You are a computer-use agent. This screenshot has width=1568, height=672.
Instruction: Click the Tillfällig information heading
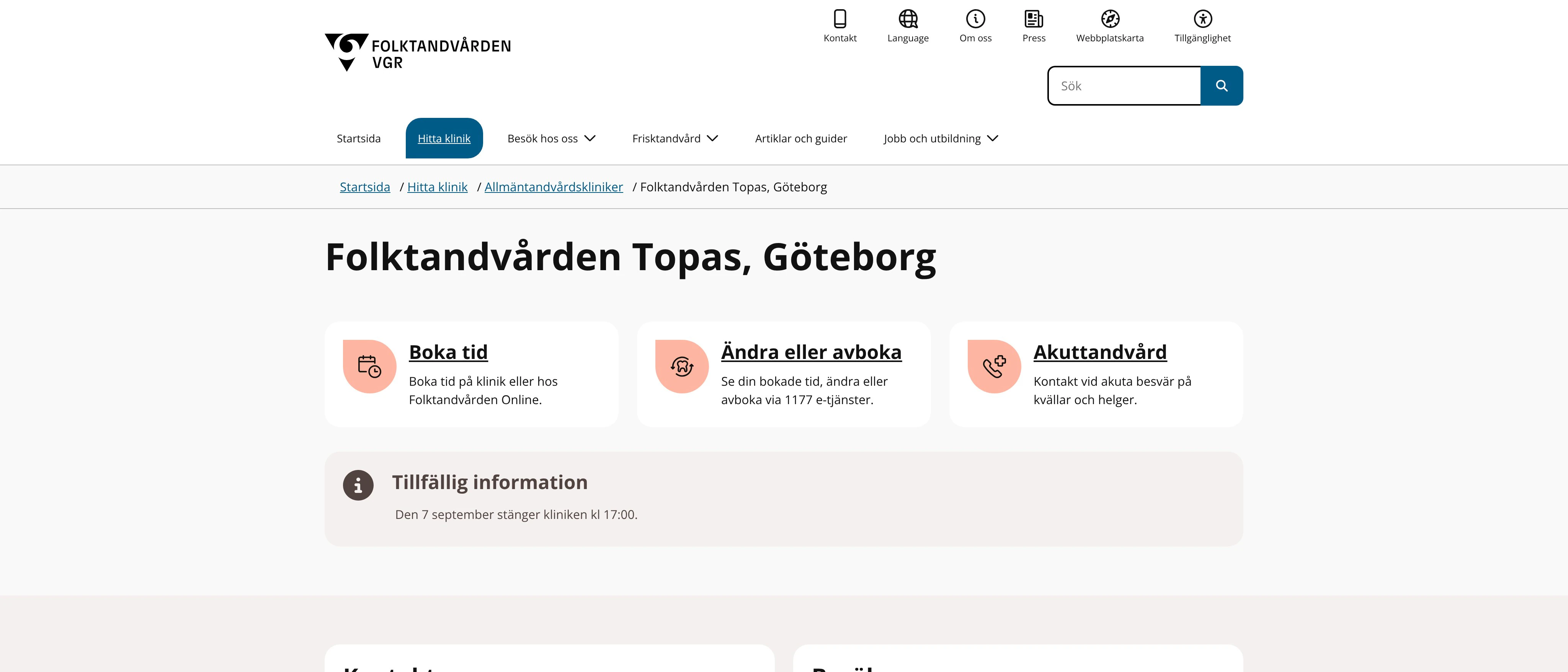[x=489, y=483]
